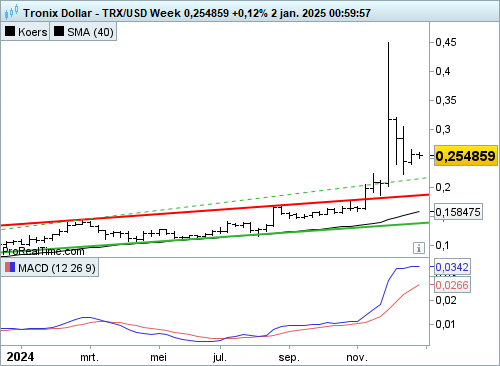Click the 0,01 MACD axis label
Viewport: 500px width, 366px height.
[446, 324]
